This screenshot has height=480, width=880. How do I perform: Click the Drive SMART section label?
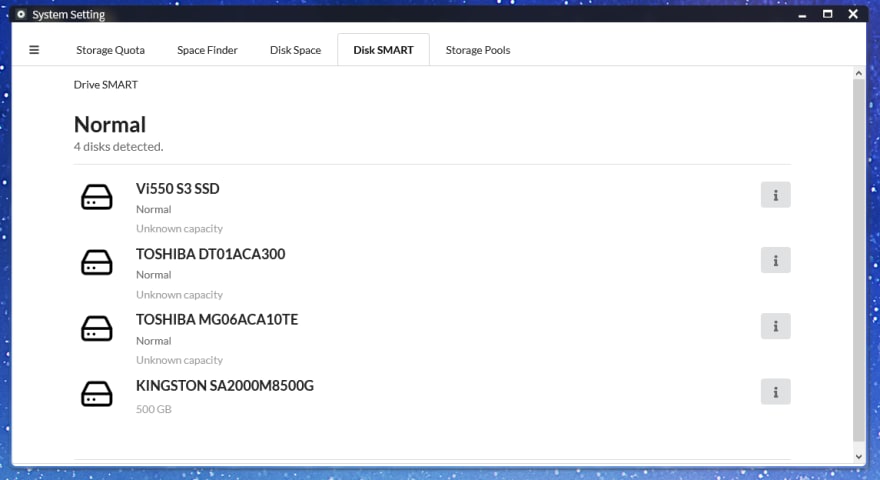(106, 85)
